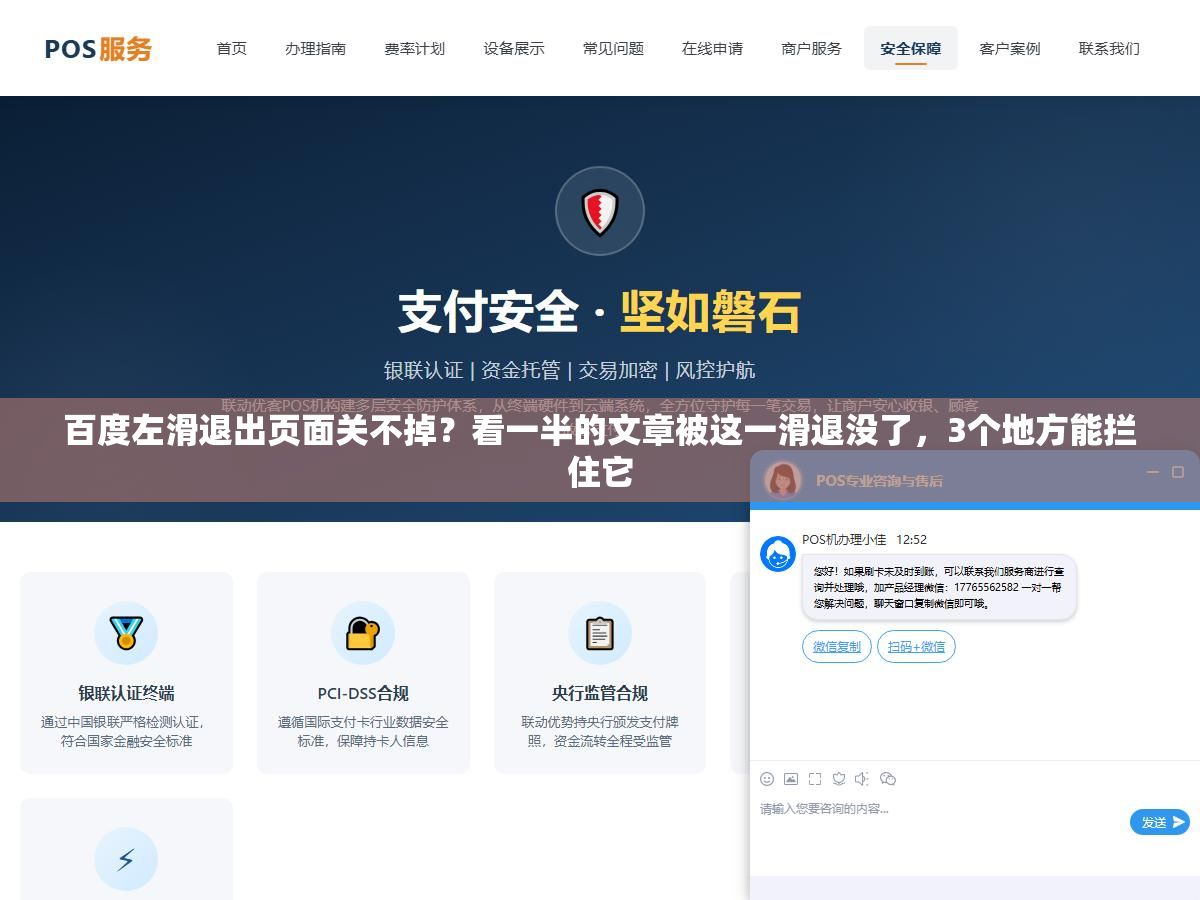Click the POS专业咨询与售后 chat title

tap(879, 480)
